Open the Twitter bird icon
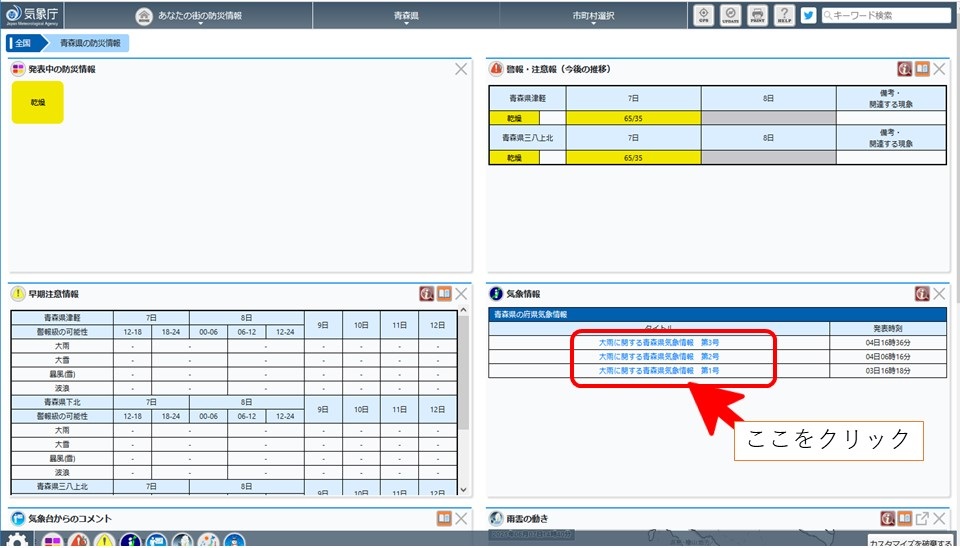 [808, 15]
